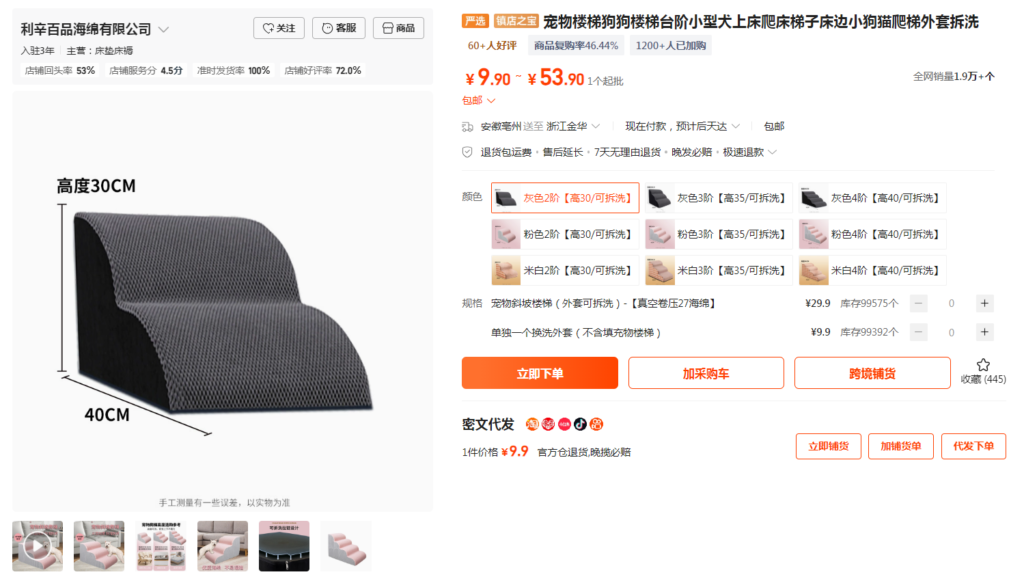View the black cushion detail thumbnail

click(284, 546)
